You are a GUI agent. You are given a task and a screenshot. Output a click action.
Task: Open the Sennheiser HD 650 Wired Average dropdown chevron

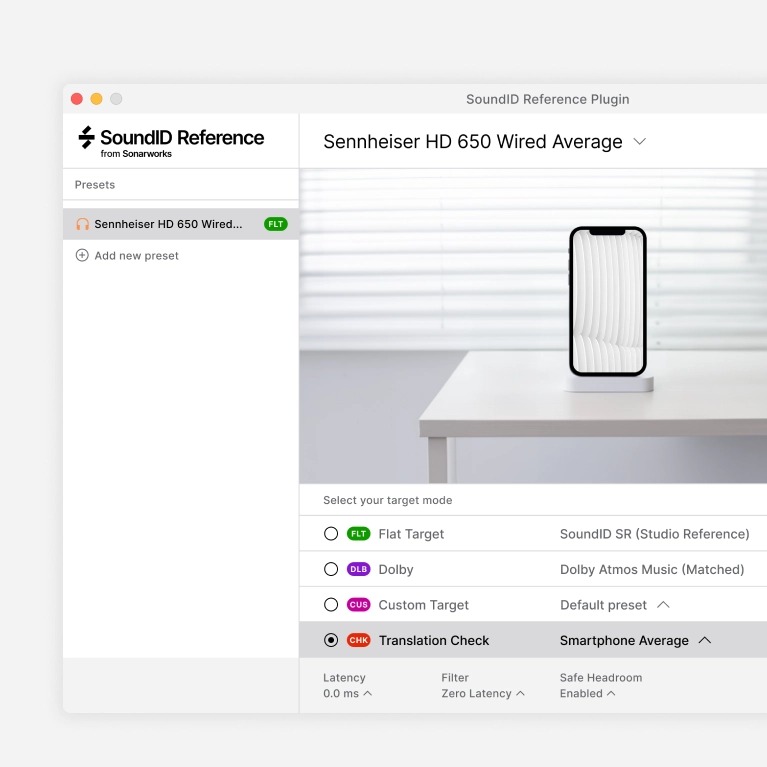pyautogui.click(x=640, y=142)
